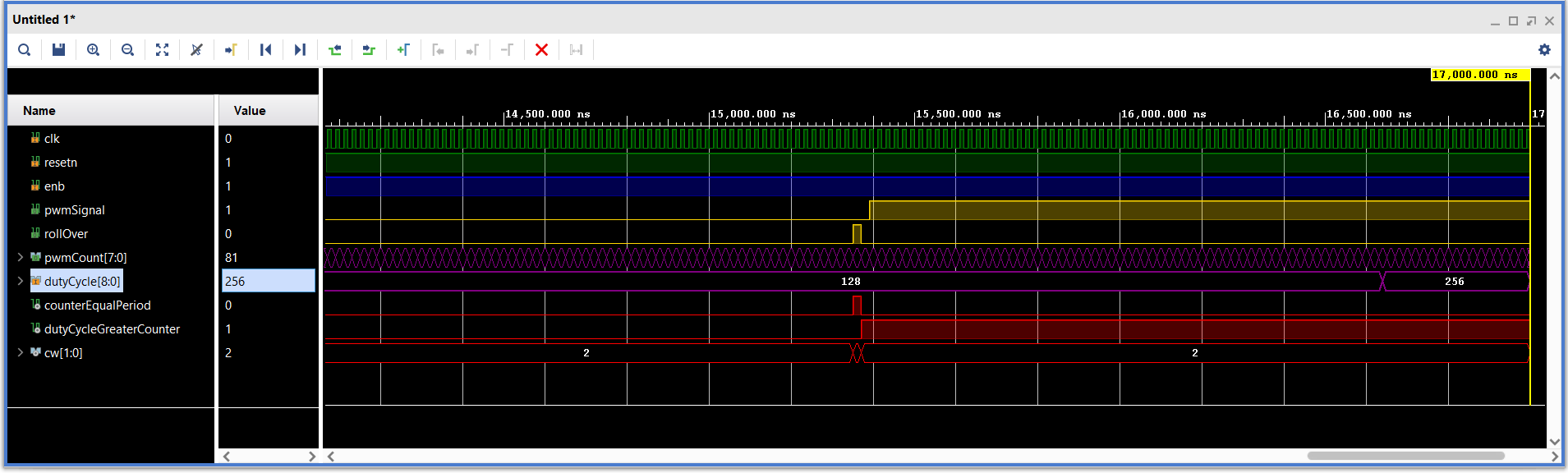The height and width of the screenshot is (473, 1568).
Task: Open the waveform search tool
Action: coord(25,50)
